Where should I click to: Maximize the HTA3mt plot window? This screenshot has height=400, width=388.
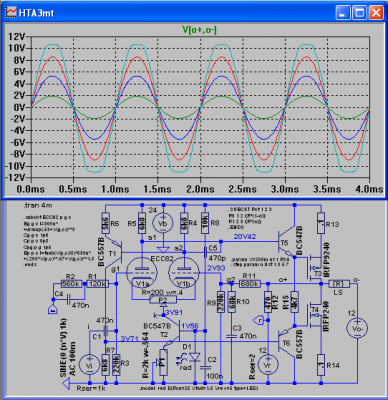click(360, 13)
